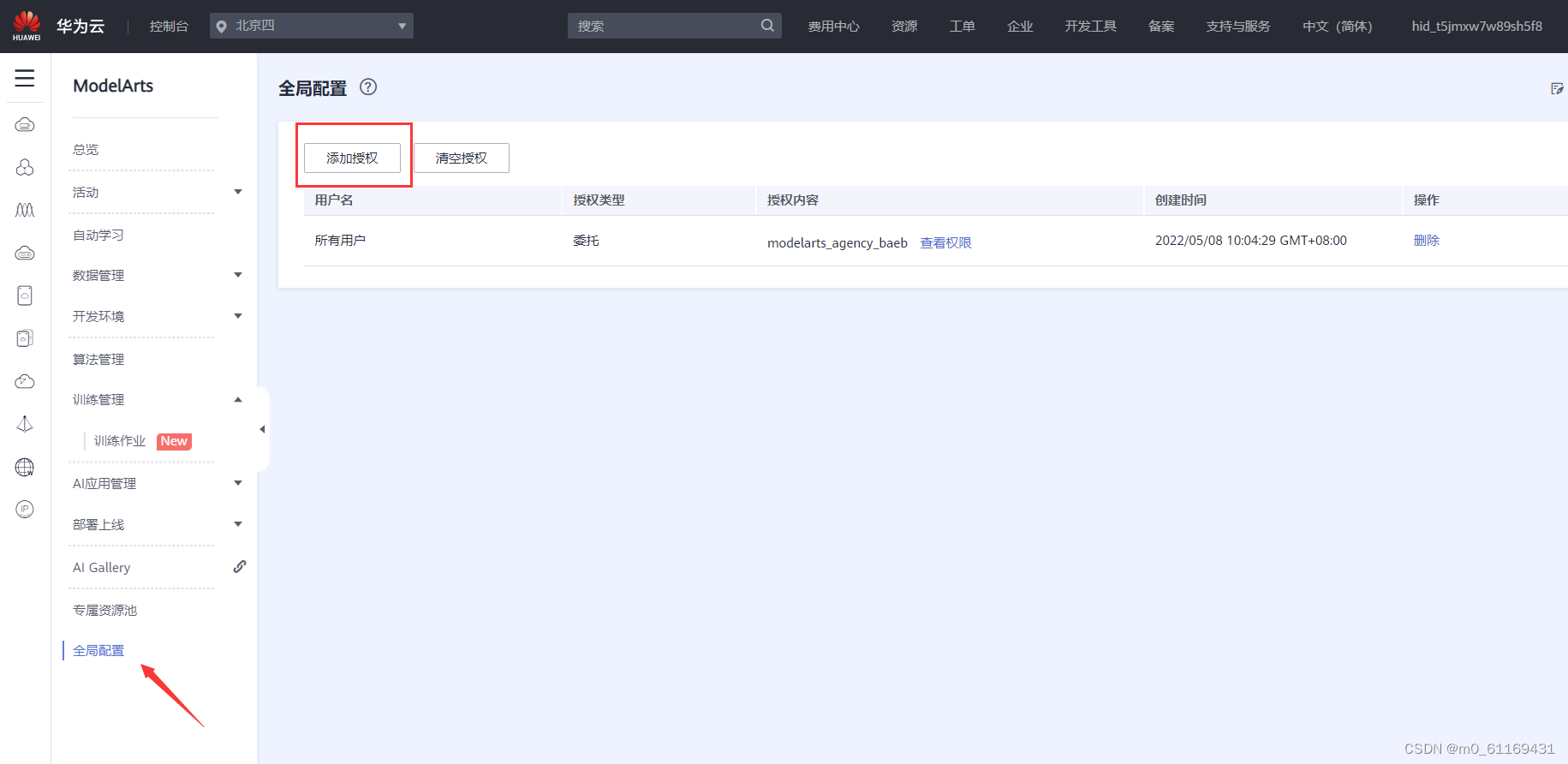
Task: Collapse the ModelArts sidebar with arrow handle
Action: [262, 429]
